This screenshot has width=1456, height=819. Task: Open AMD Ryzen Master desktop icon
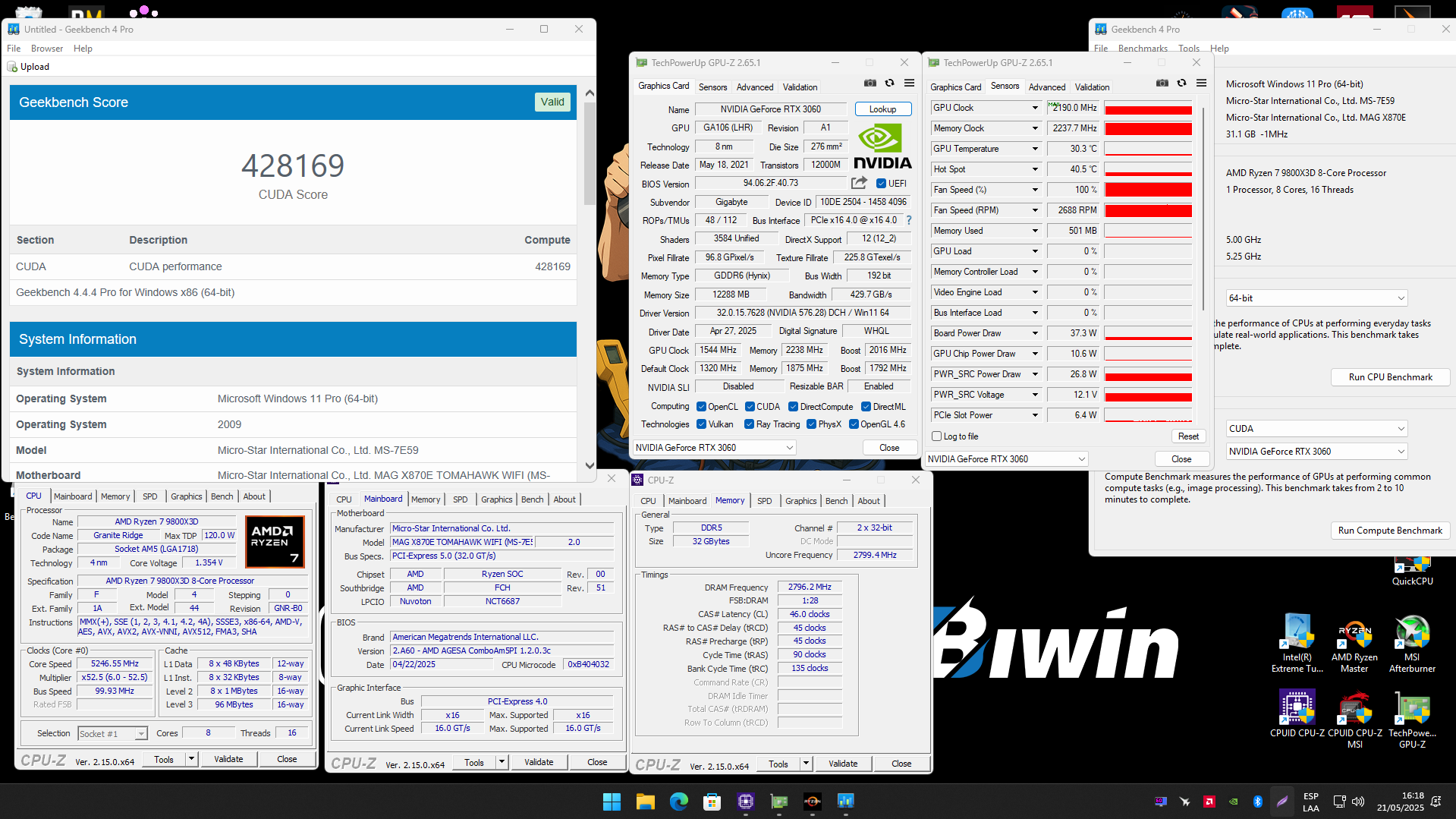coord(1354,644)
